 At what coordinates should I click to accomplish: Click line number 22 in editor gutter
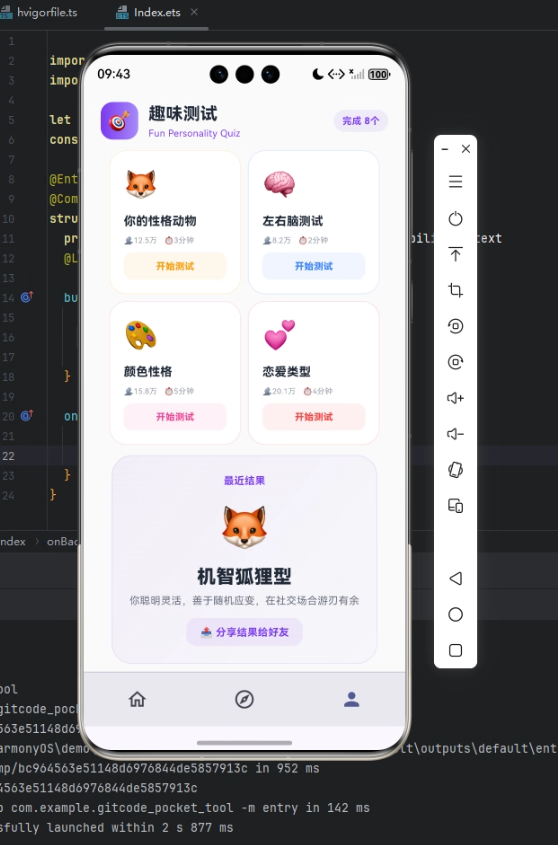[x=8, y=456]
